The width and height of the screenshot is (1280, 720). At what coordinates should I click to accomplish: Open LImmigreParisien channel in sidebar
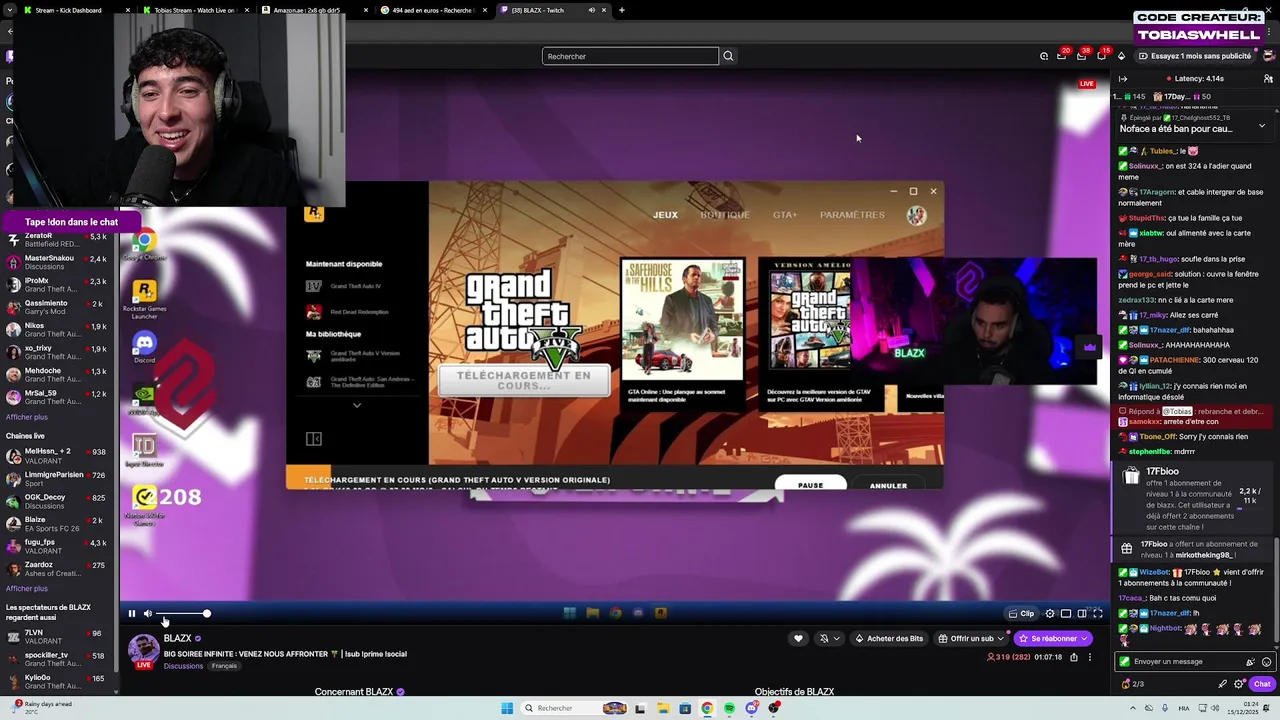pyautogui.click(x=58, y=478)
